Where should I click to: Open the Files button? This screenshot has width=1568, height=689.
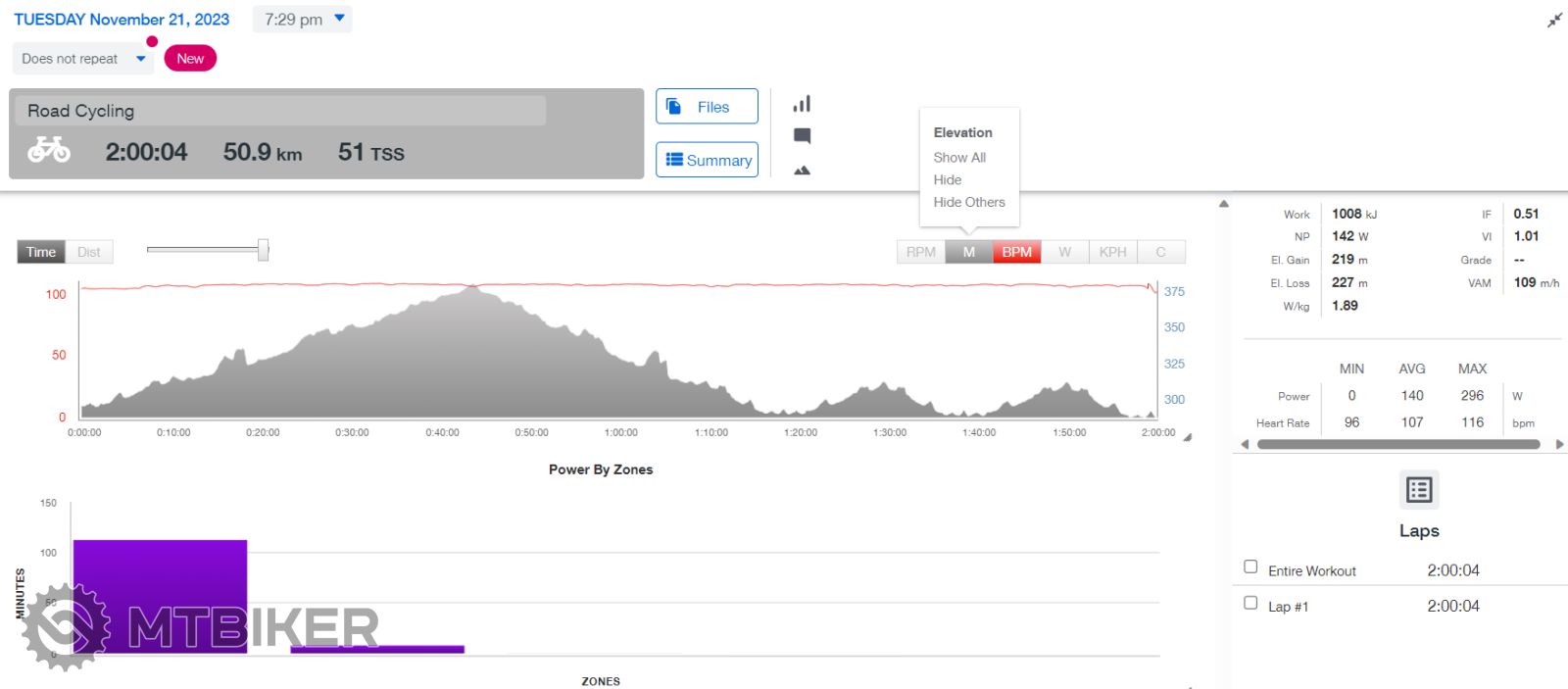click(707, 107)
